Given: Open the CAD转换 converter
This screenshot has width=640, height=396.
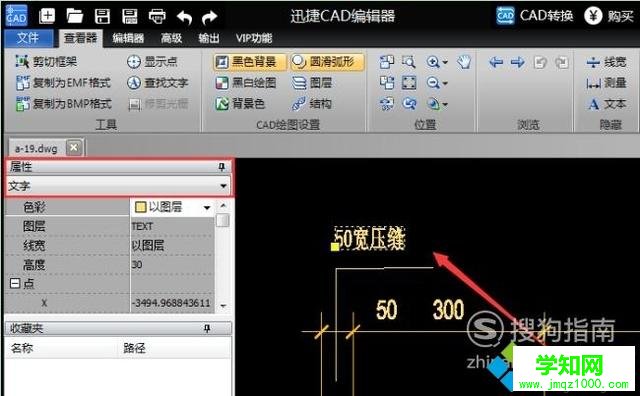Looking at the screenshot, I should 534,16.
